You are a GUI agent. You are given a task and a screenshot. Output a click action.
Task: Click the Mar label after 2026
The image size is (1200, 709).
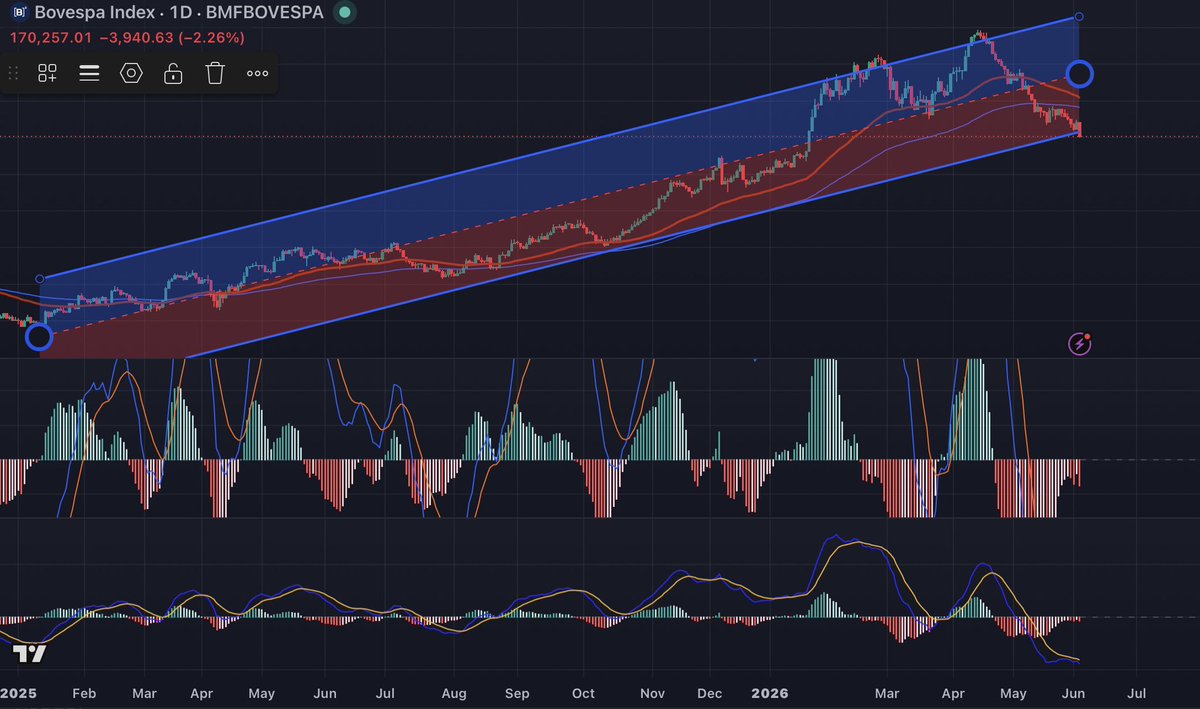click(x=887, y=693)
